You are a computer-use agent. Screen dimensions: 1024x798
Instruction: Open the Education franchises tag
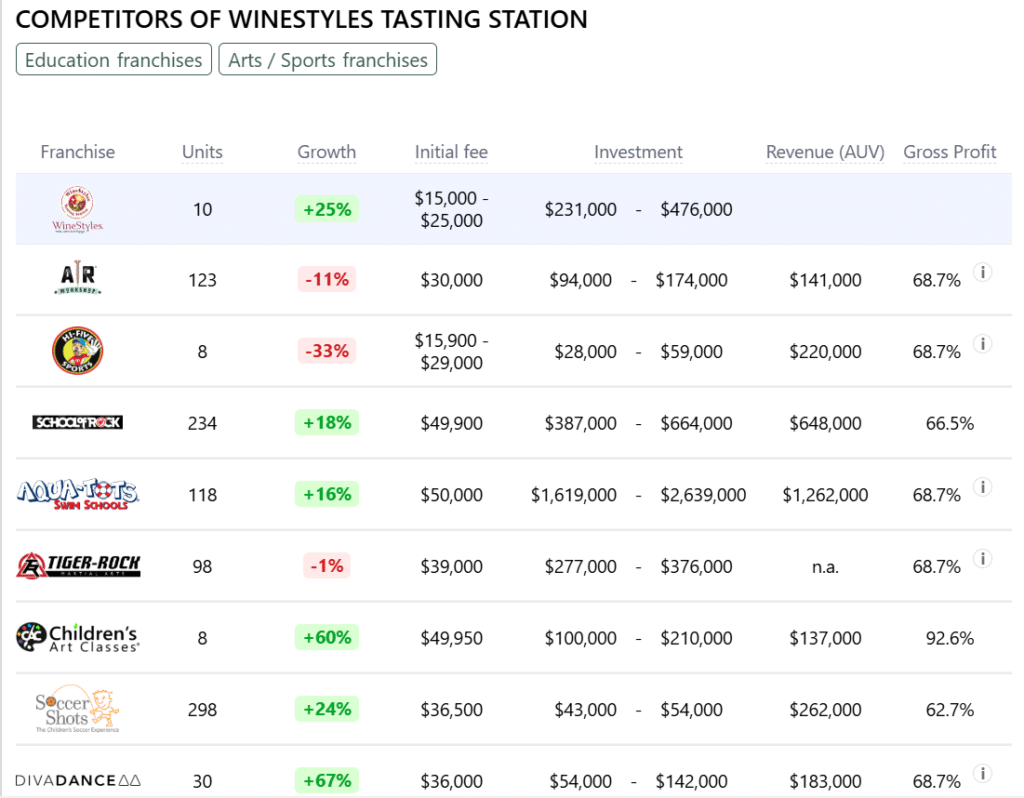pyautogui.click(x=114, y=59)
